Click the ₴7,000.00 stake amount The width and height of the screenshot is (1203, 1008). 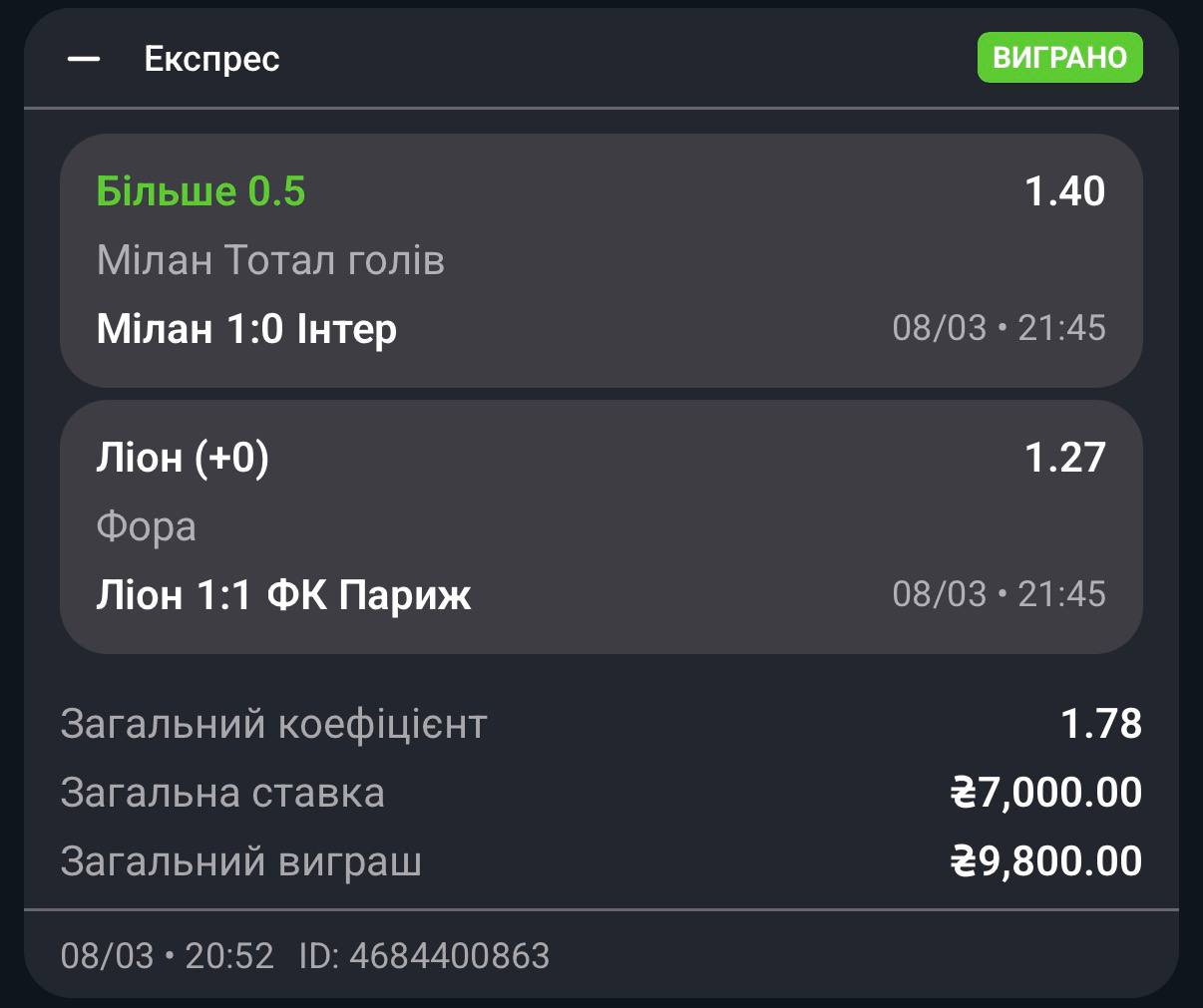pos(1045,793)
